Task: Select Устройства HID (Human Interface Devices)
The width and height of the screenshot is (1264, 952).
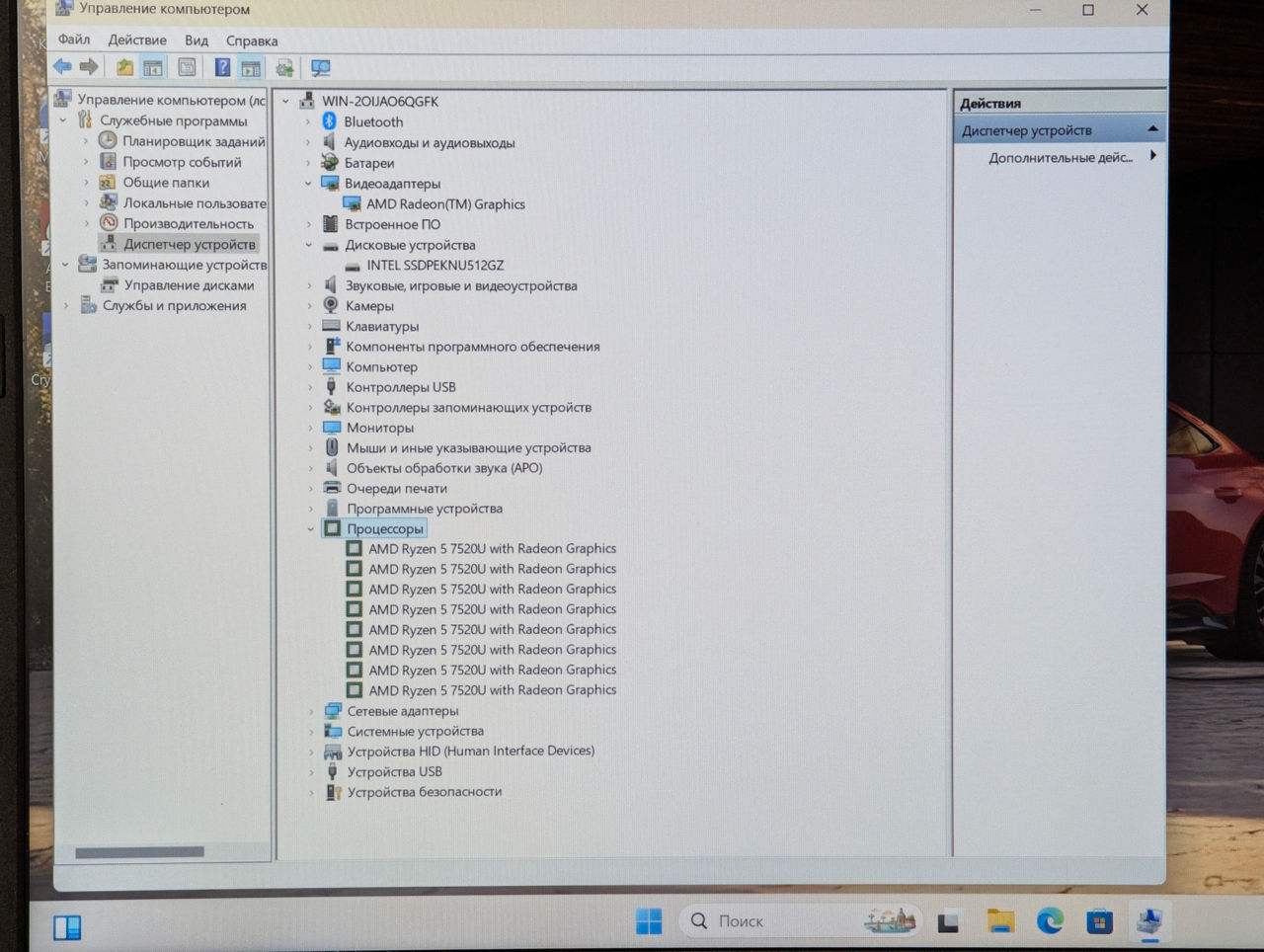Action: (471, 752)
